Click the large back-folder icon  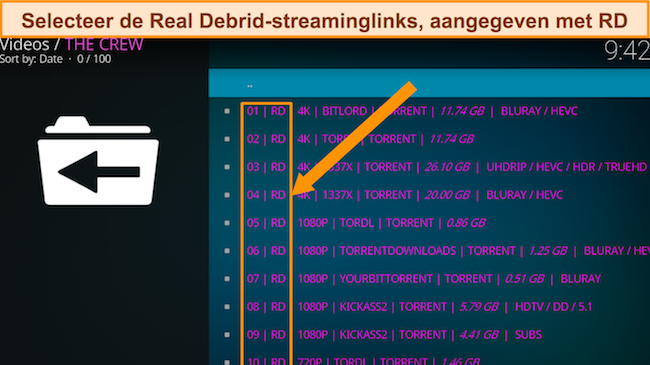click(x=98, y=161)
